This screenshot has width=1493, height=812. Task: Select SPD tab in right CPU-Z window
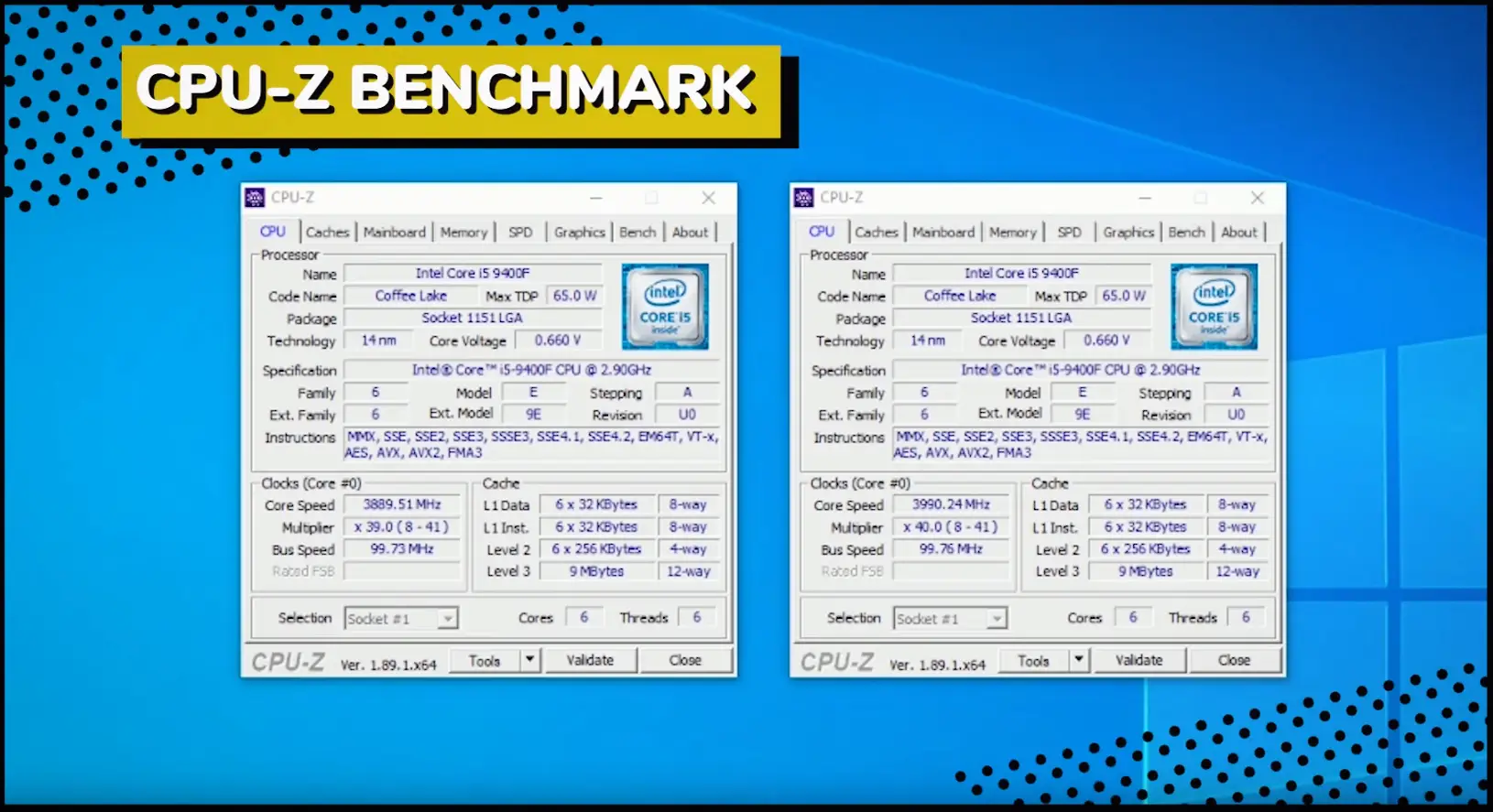tap(1069, 233)
